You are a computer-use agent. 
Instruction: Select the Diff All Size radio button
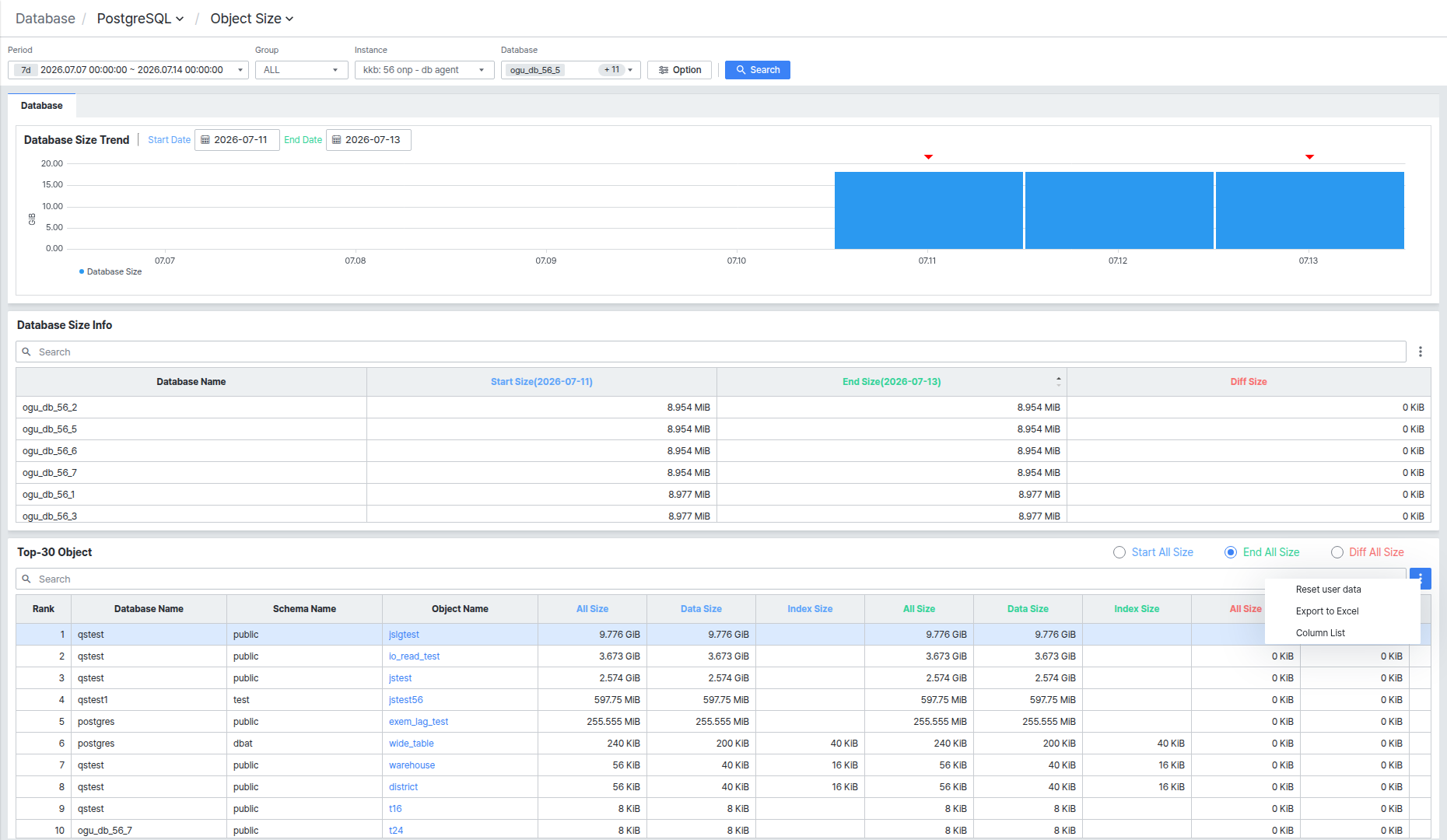(x=1337, y=552)
